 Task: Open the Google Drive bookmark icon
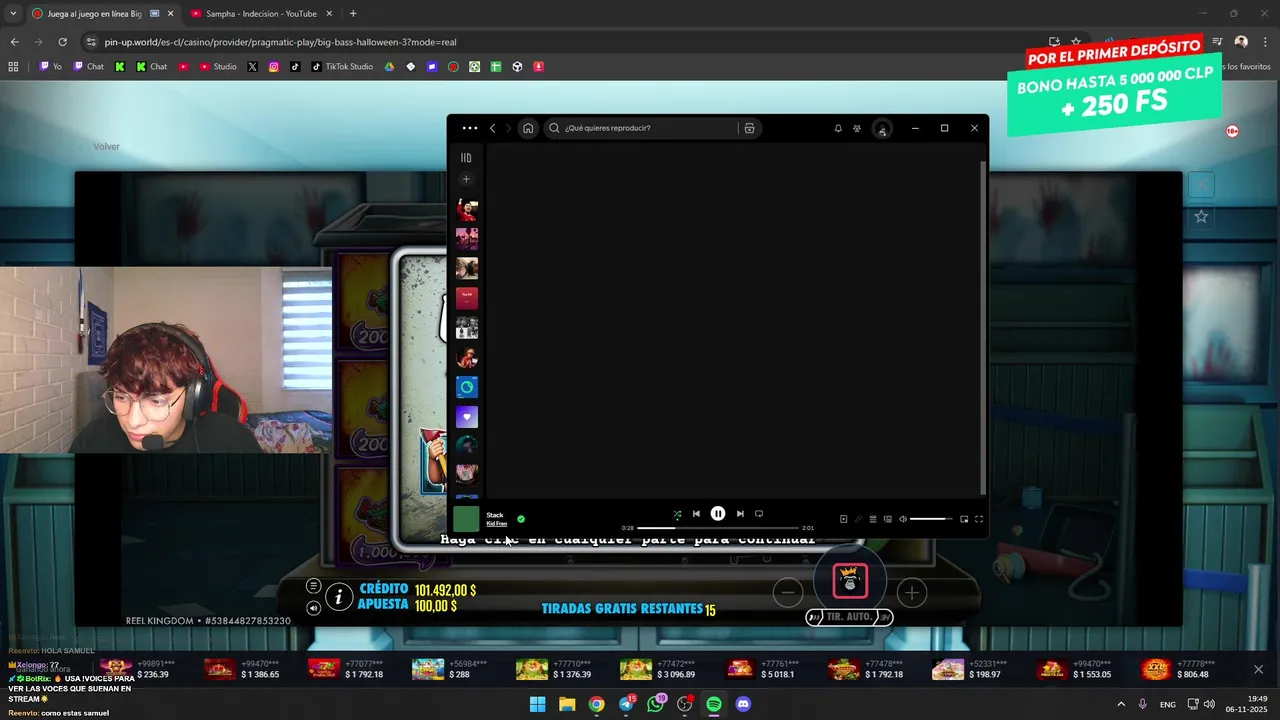click(x=390, y=67)
